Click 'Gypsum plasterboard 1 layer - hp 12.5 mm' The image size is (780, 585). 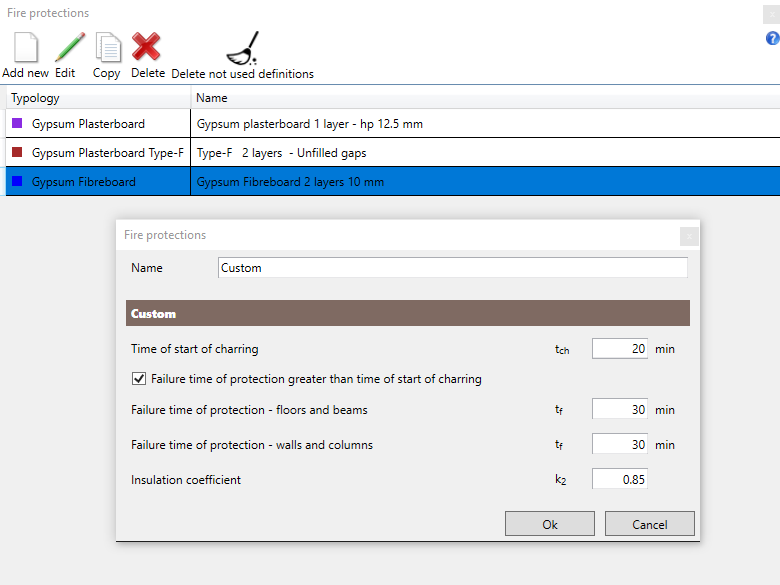[x=309, y=124]
